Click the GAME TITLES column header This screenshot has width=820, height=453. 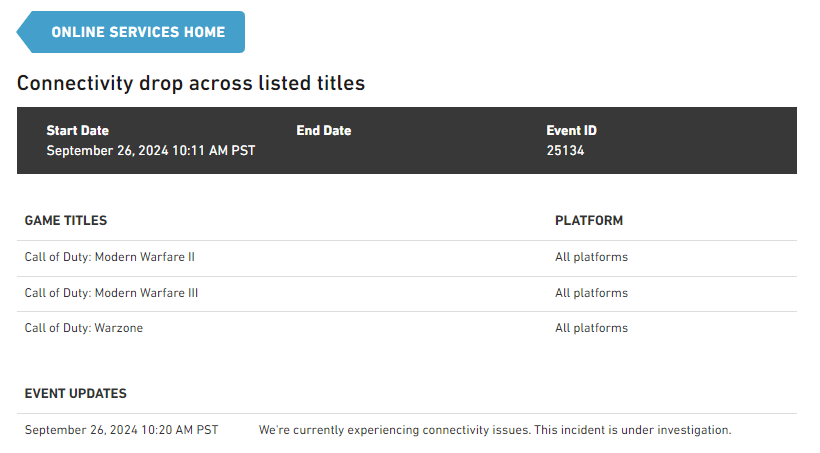[x=66, y=220]
